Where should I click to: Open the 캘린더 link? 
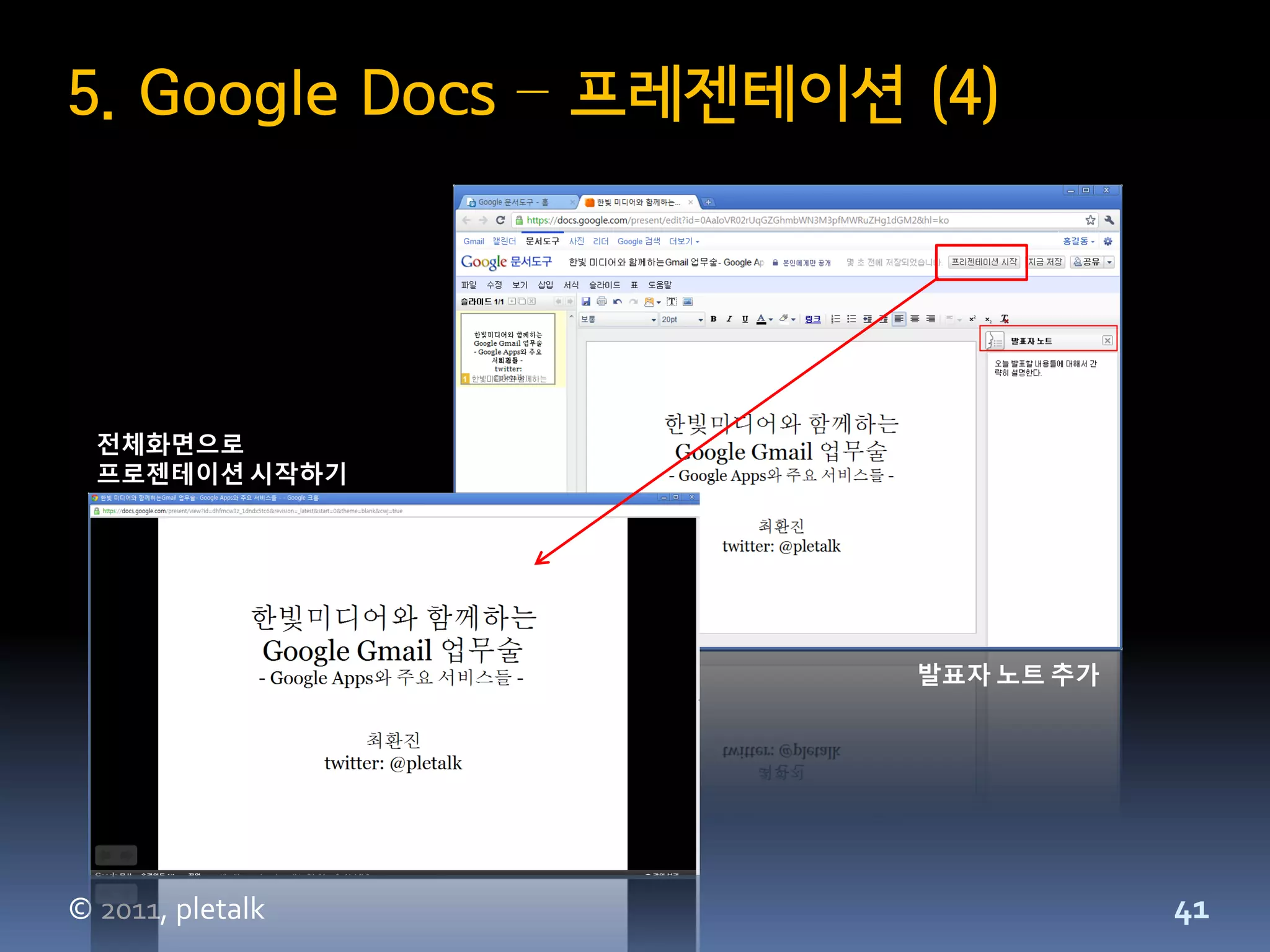[504, 242]
